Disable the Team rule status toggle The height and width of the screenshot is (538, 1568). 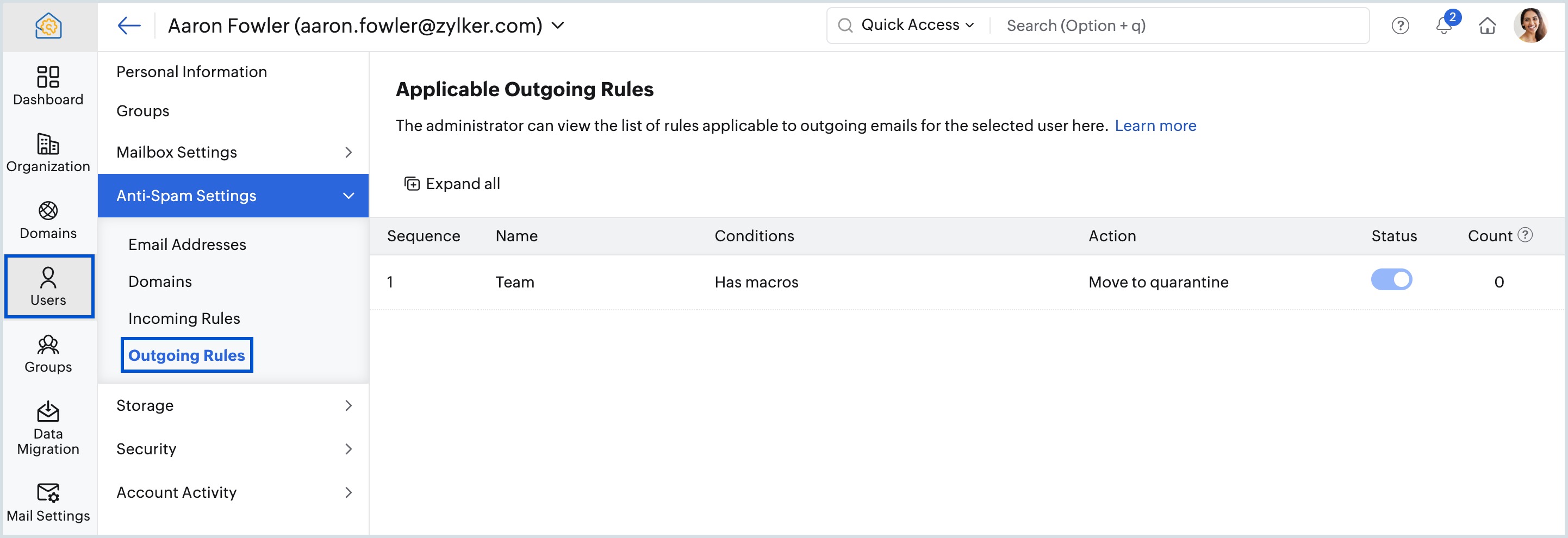[1393, 280]
